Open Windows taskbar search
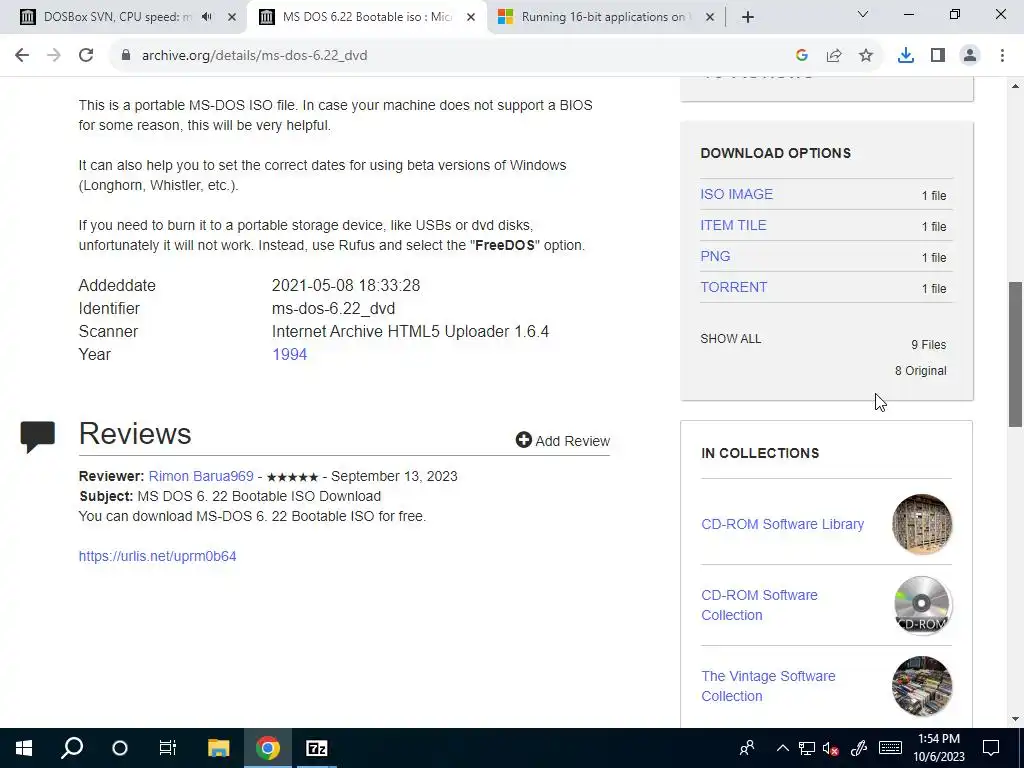This screenshot has height=768, width=1024. pyautogui.click(x=72, y=748)
